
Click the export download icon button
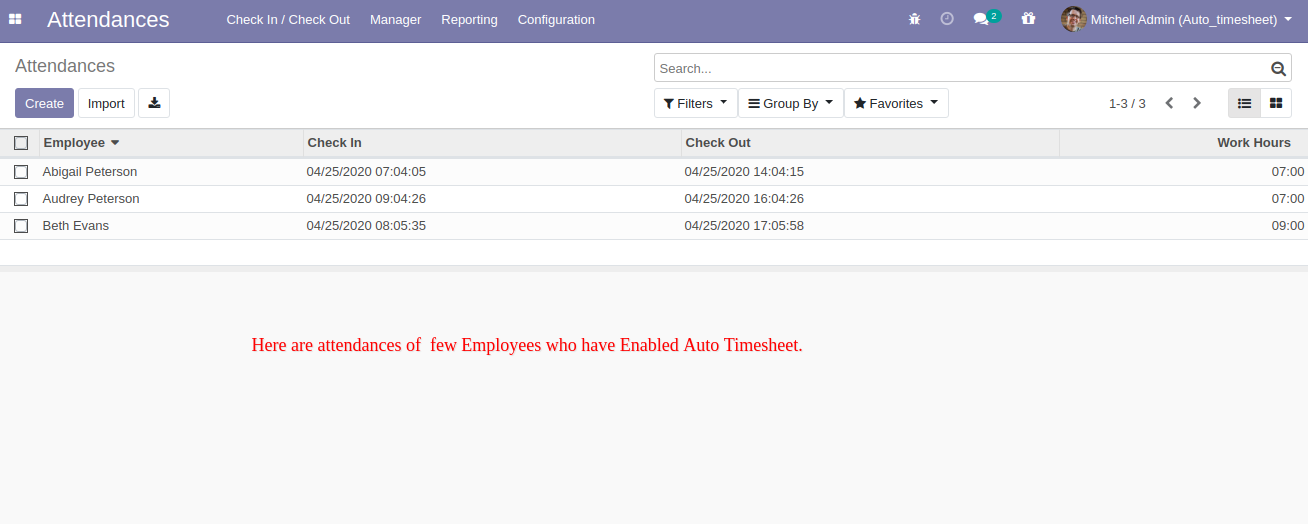point(154,103)
